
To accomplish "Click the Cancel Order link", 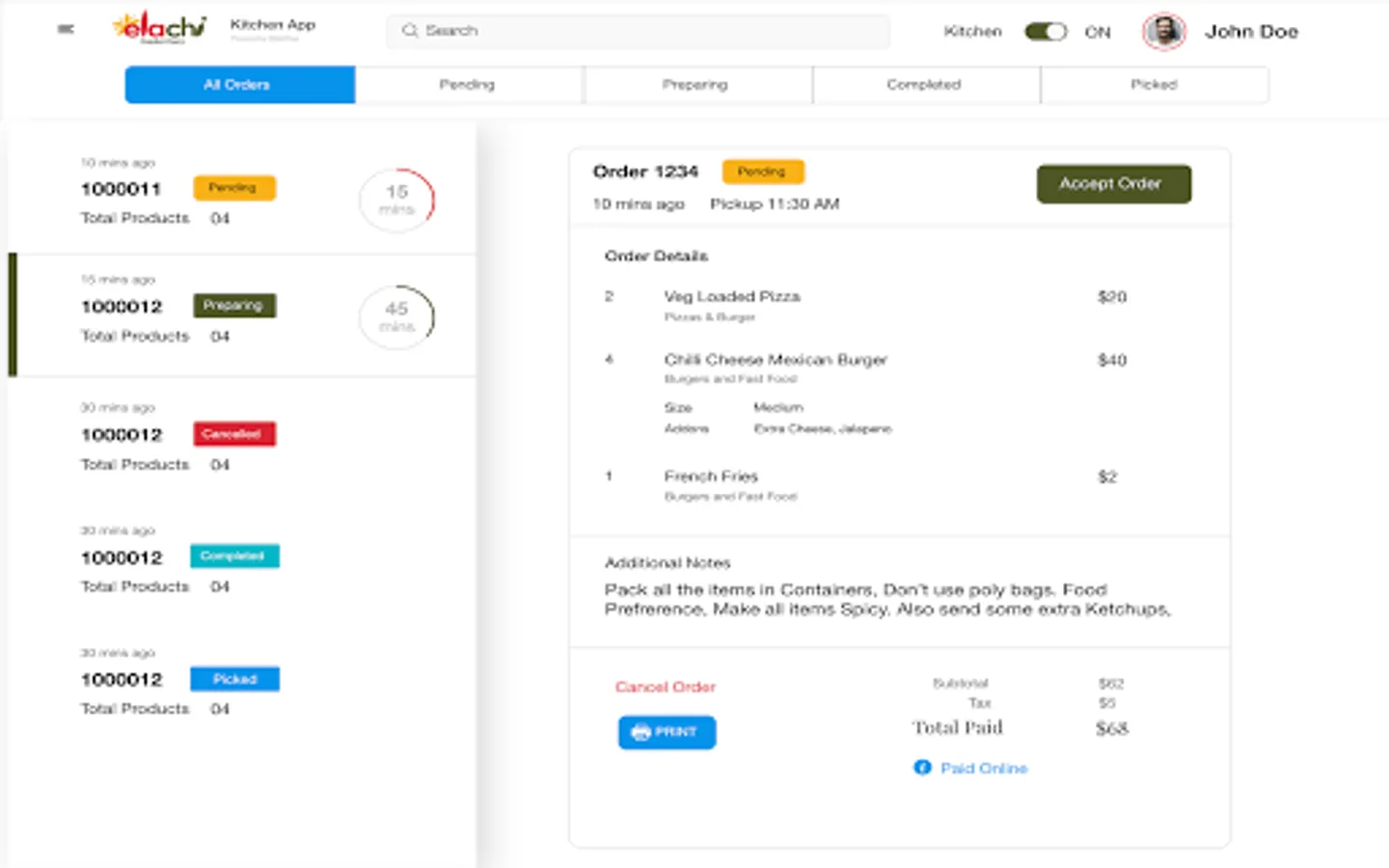I will pyautogui.click(x=666, y=687).
